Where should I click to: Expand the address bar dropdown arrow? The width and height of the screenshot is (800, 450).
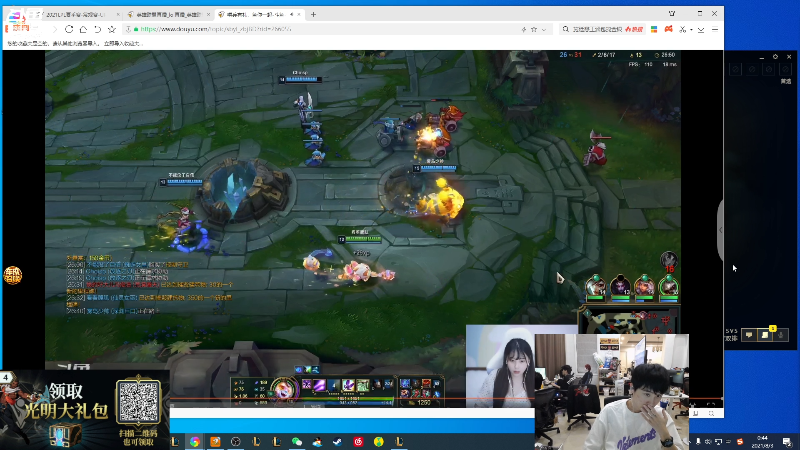click(x=544, y=30)
